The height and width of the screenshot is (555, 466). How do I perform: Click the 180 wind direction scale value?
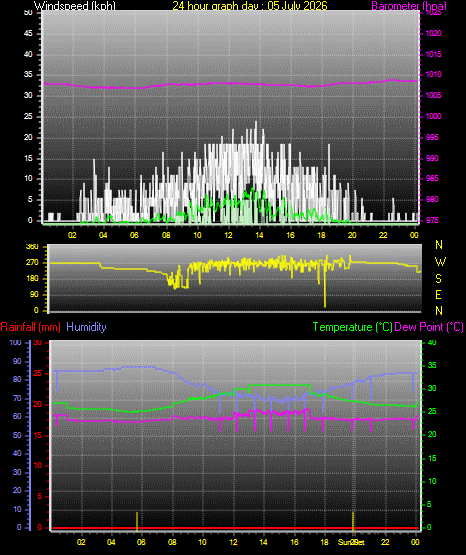[32, 279]
